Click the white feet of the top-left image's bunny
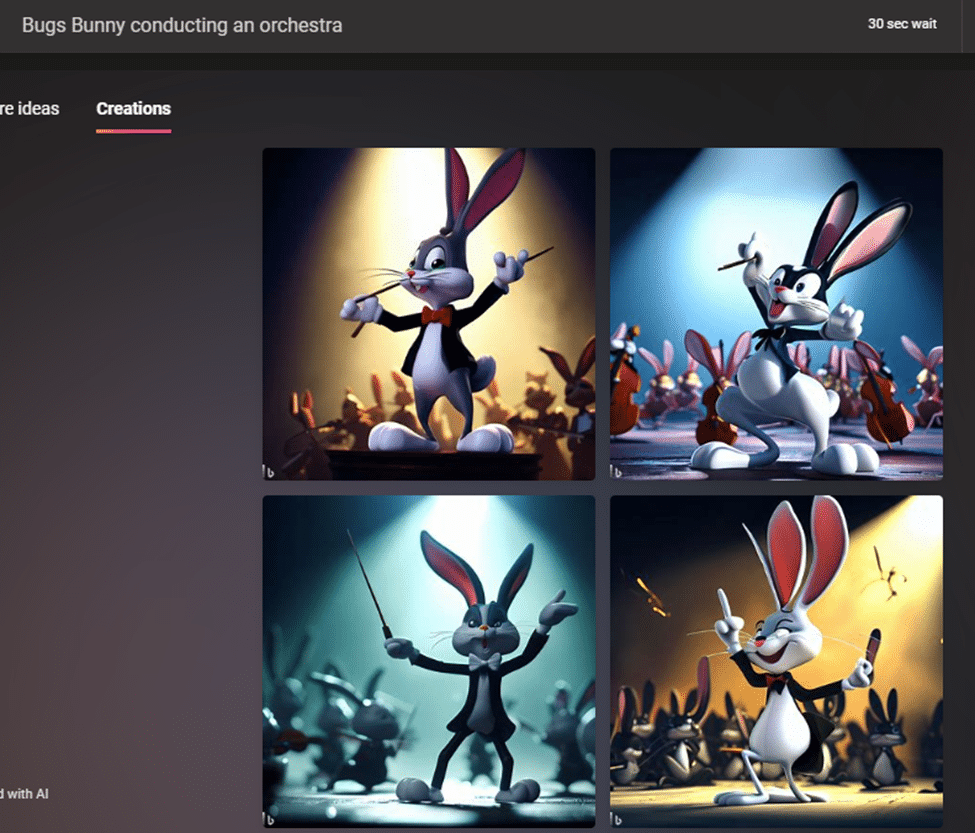The height and width of the screenshot is (833, 975). pos(440,437)
